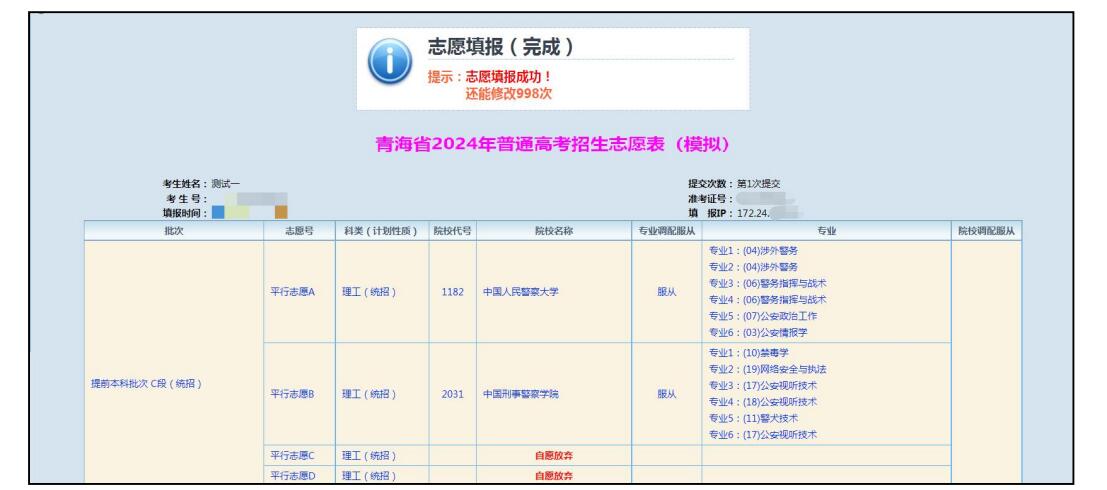The width and height of the screenshot is (1107, 490).
Task: Click '专业2：(19)网络安全与执法' entry
Action: 767,369
